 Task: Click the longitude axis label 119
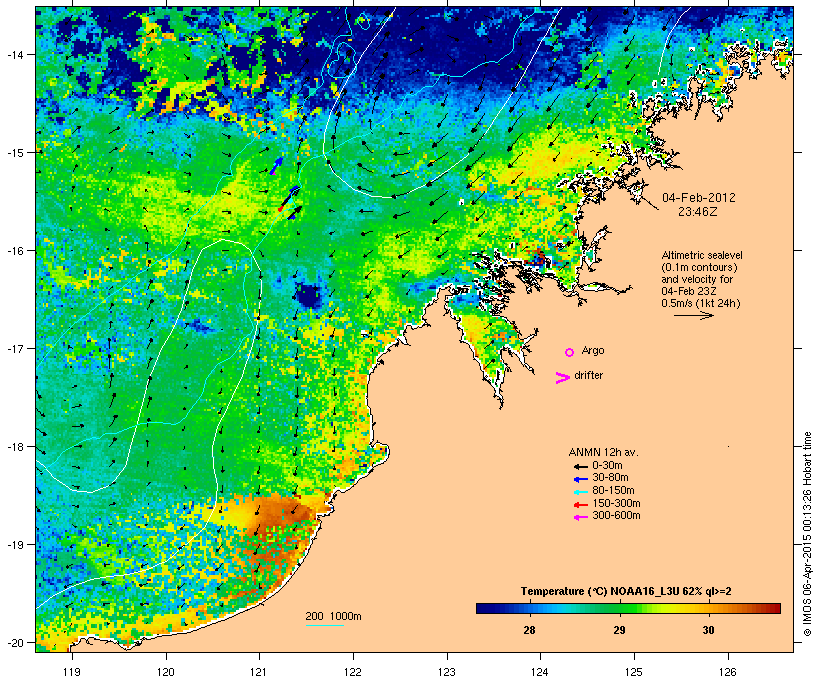pyautogui.click(x=72, y=672)
